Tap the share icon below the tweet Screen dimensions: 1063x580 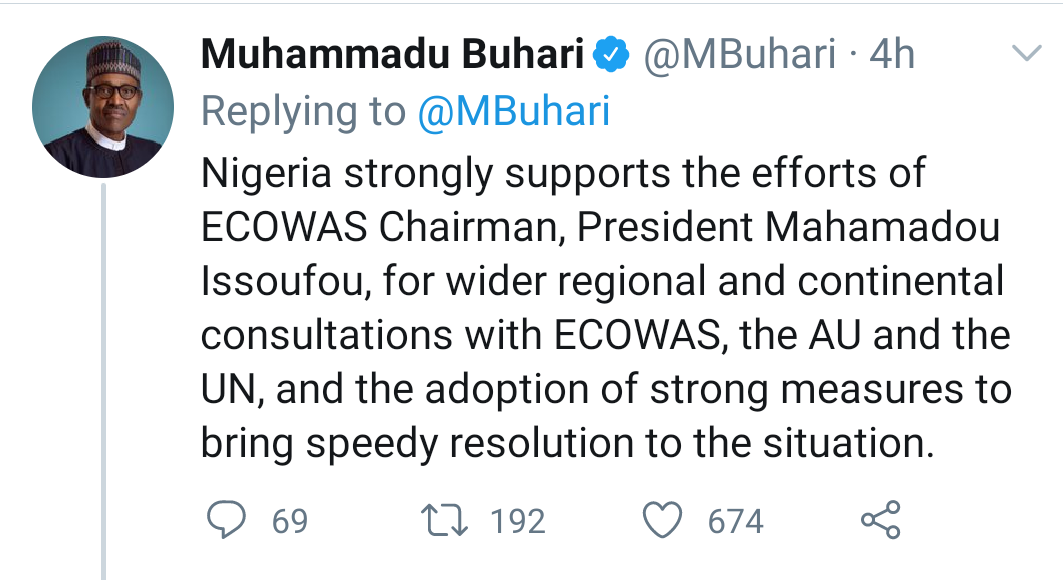click(881, 521)
